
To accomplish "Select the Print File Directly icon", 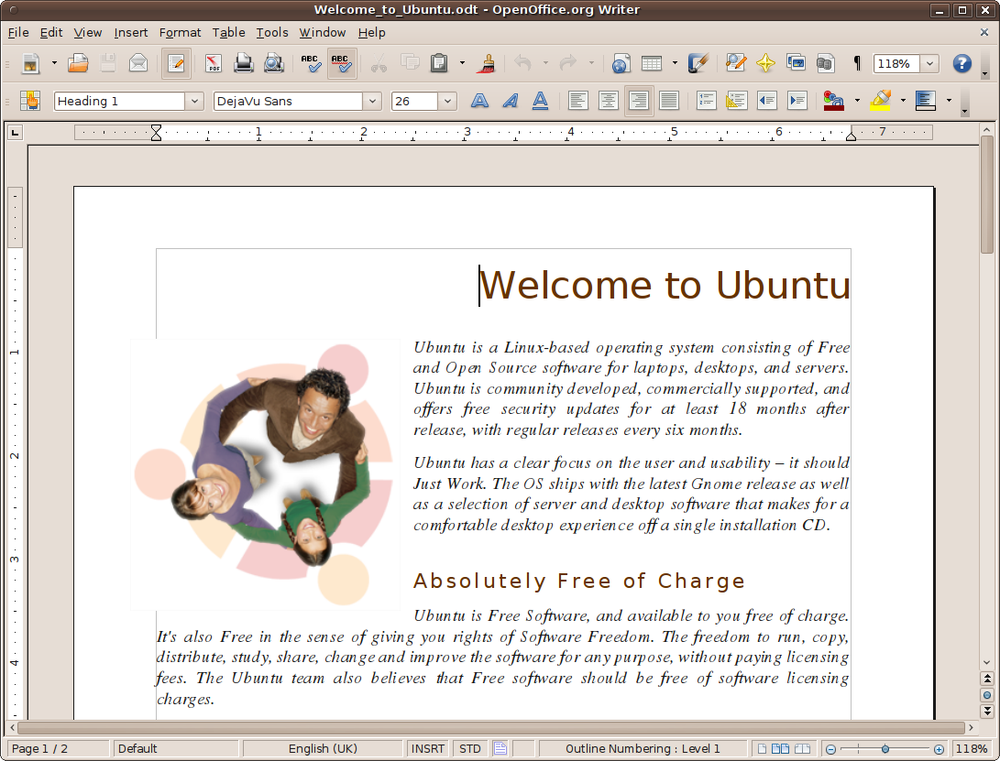I will click(241, 63).
